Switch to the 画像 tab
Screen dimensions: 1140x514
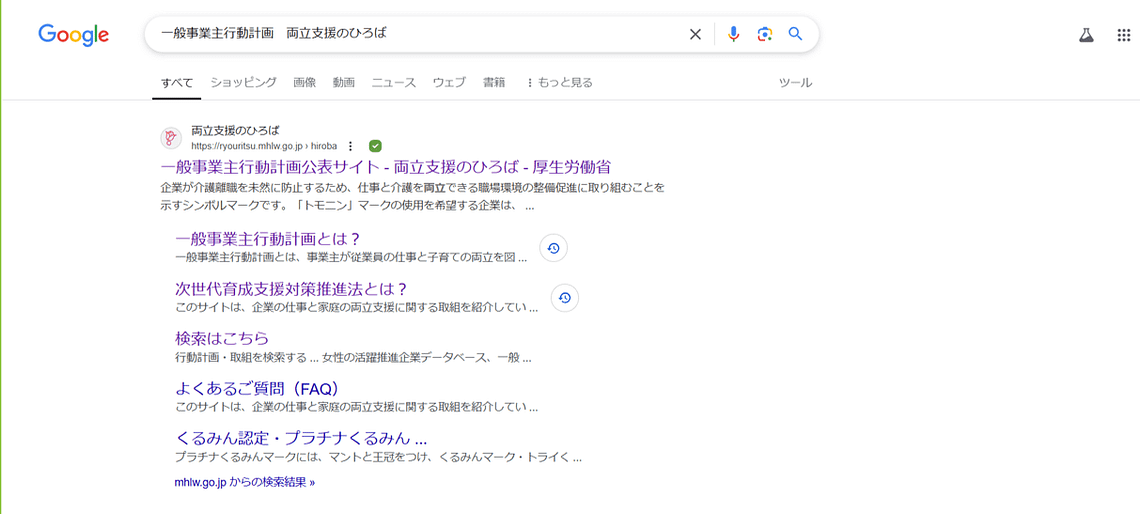click(x=304, y=83)
